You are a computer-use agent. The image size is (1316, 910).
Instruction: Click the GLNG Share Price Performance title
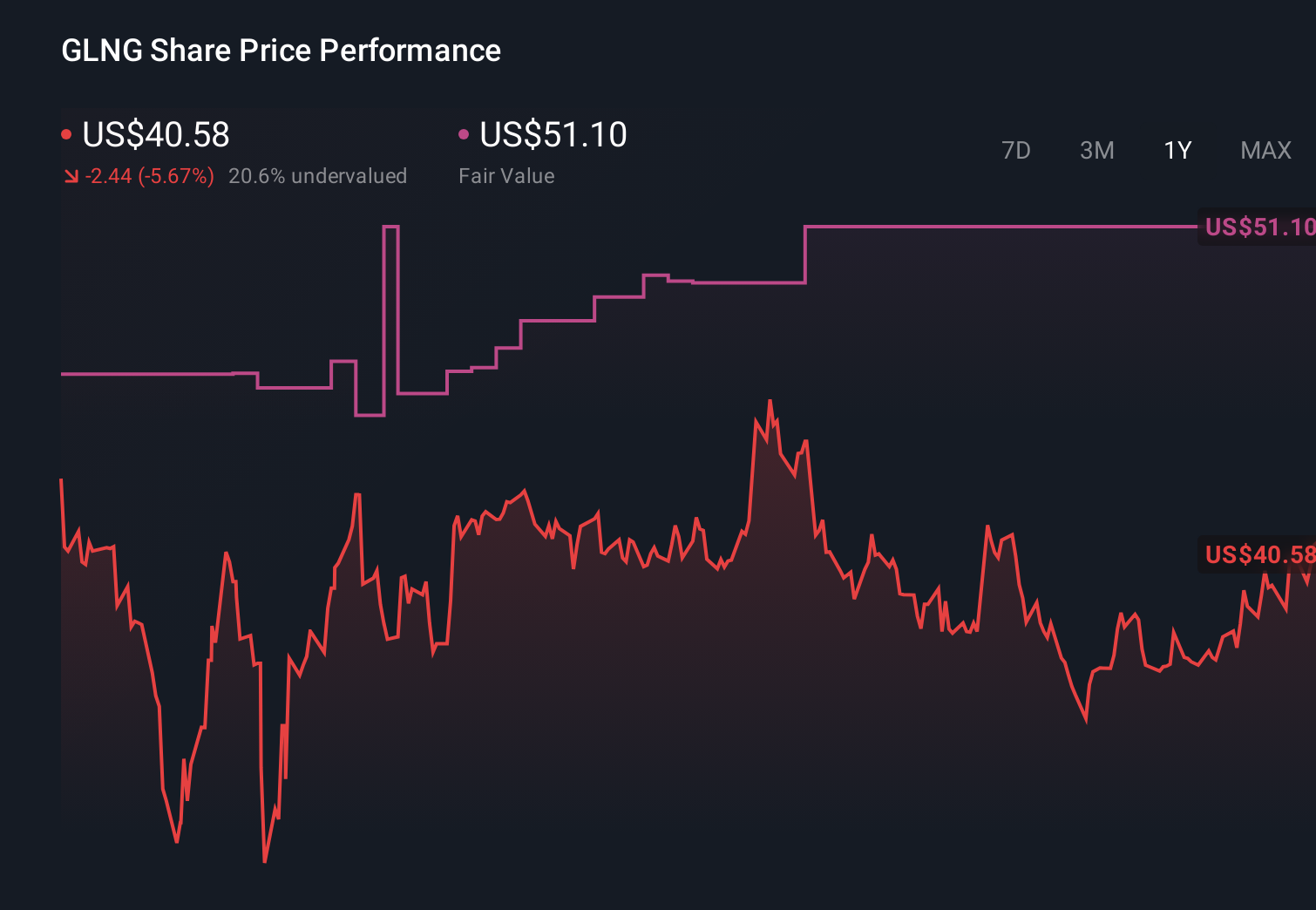[281, 51]
